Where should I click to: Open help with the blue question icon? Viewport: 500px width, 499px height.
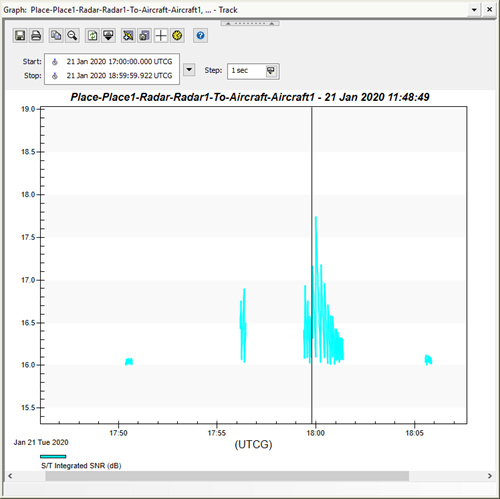pyautogui.click(x=200, y=35)
